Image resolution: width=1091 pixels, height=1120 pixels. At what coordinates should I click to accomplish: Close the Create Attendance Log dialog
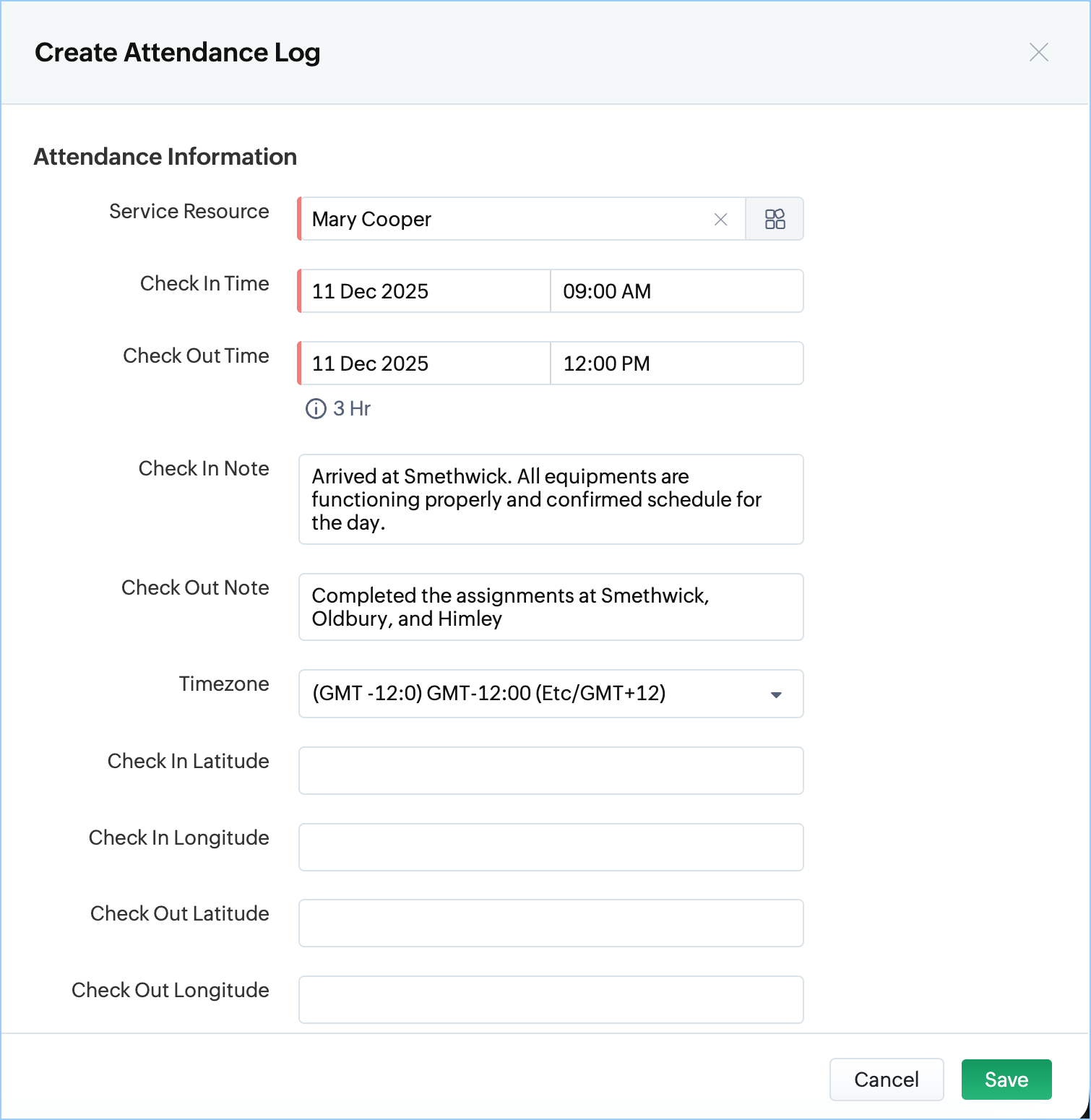coord(1038,52)
